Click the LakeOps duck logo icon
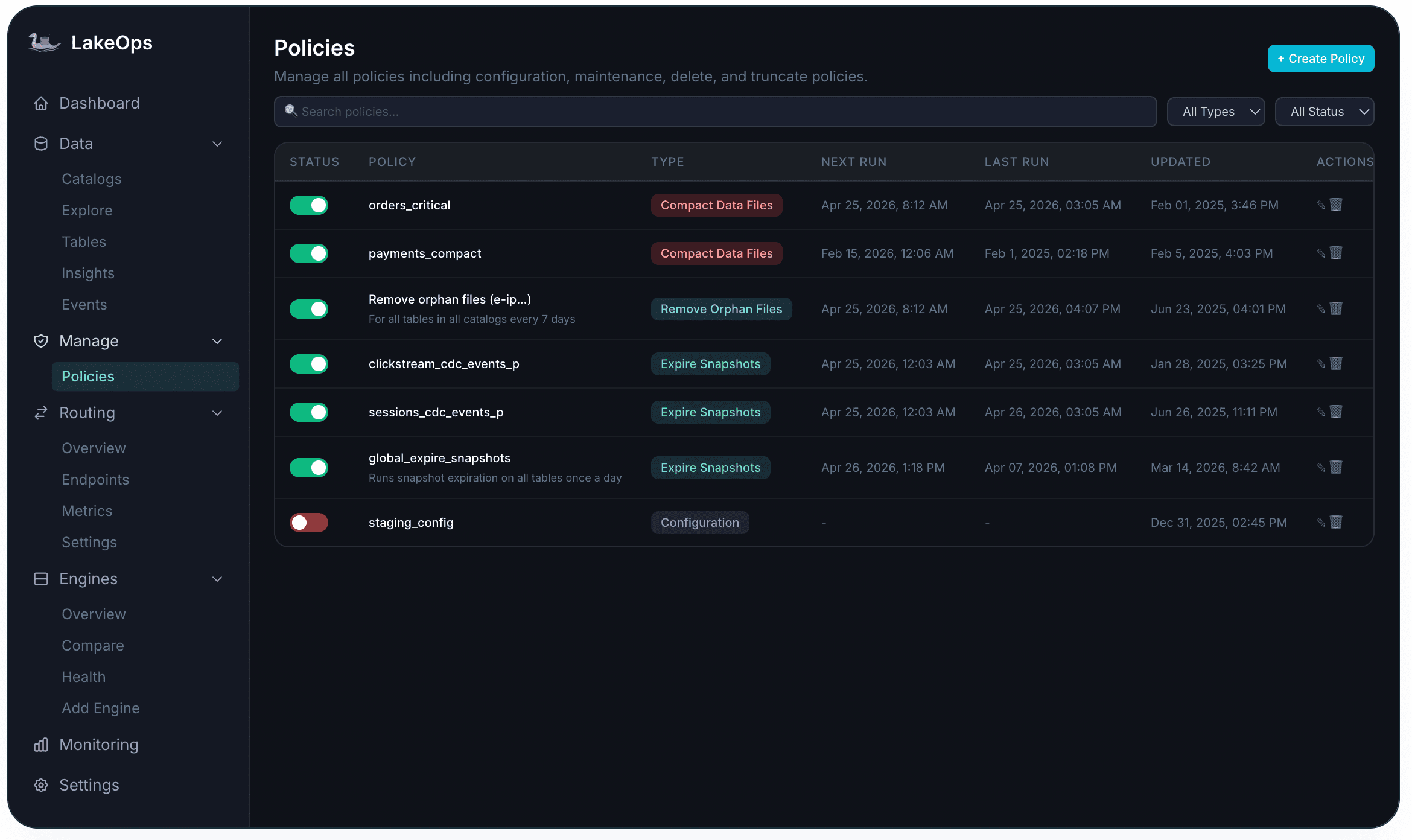 pyautogui.click(x=45, y=43)
